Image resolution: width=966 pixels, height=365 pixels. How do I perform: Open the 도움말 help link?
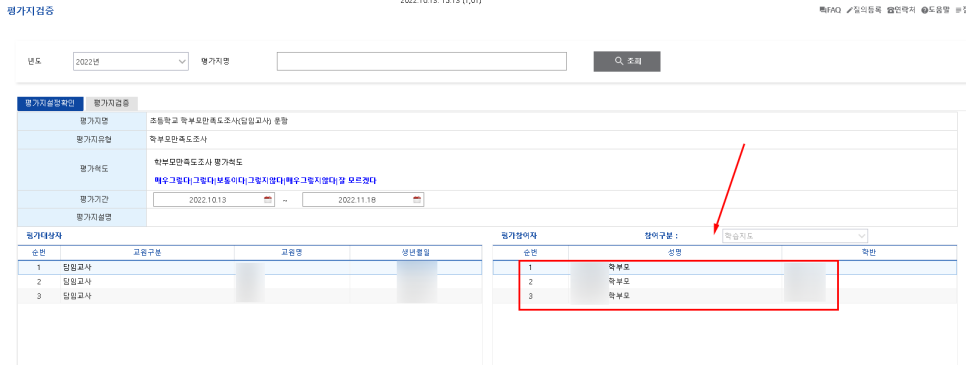[x=935, y=10]
